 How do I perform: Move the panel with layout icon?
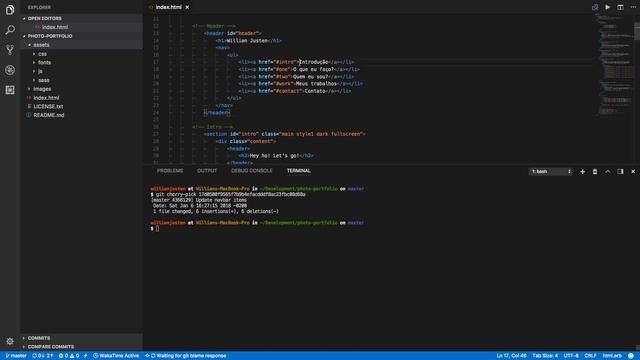(620, 171)
